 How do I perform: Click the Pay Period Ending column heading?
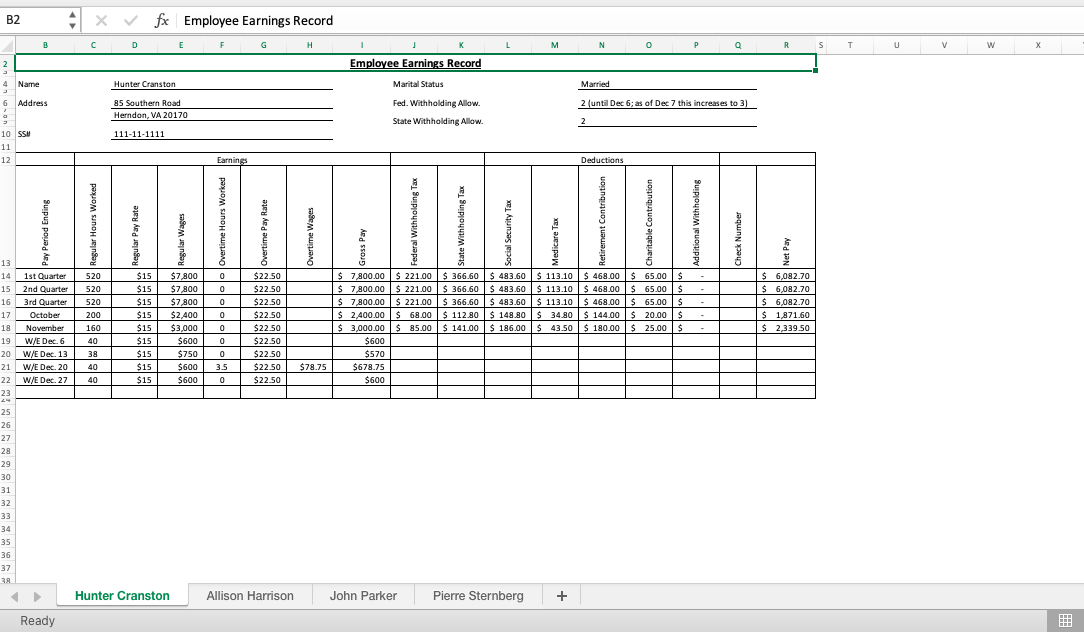tap(45, 217)
